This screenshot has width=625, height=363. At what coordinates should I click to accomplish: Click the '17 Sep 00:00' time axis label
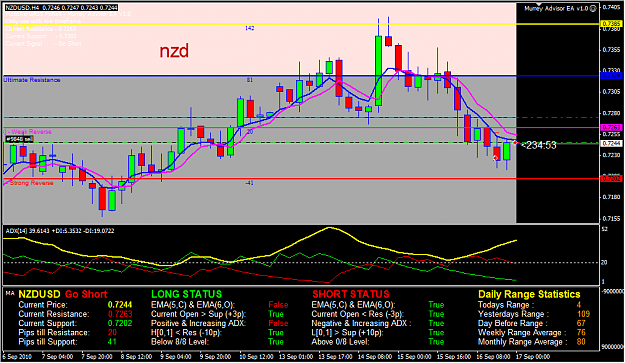(533, 357)
